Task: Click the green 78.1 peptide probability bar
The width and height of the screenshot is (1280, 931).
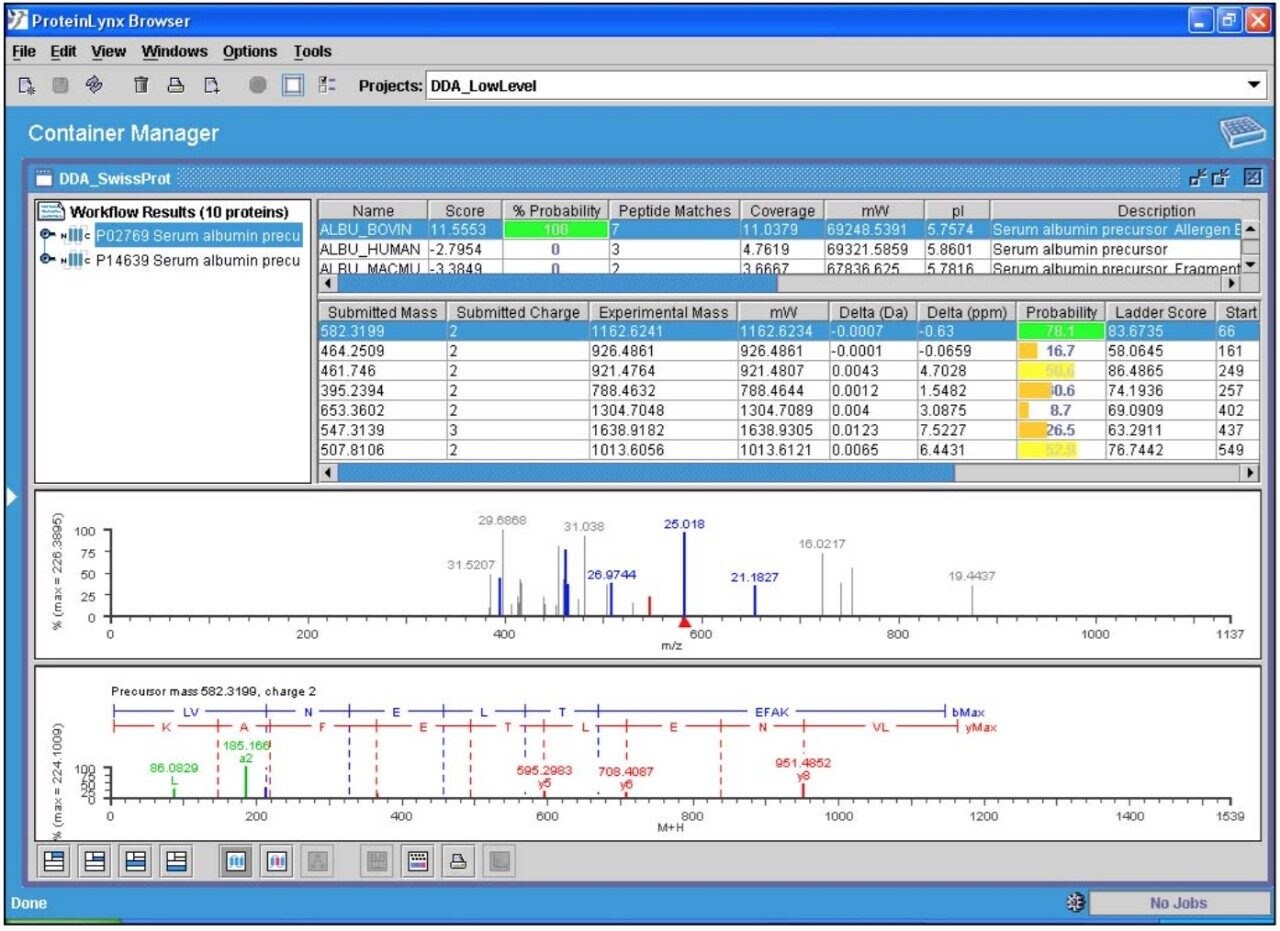Action: point(1061,331)
